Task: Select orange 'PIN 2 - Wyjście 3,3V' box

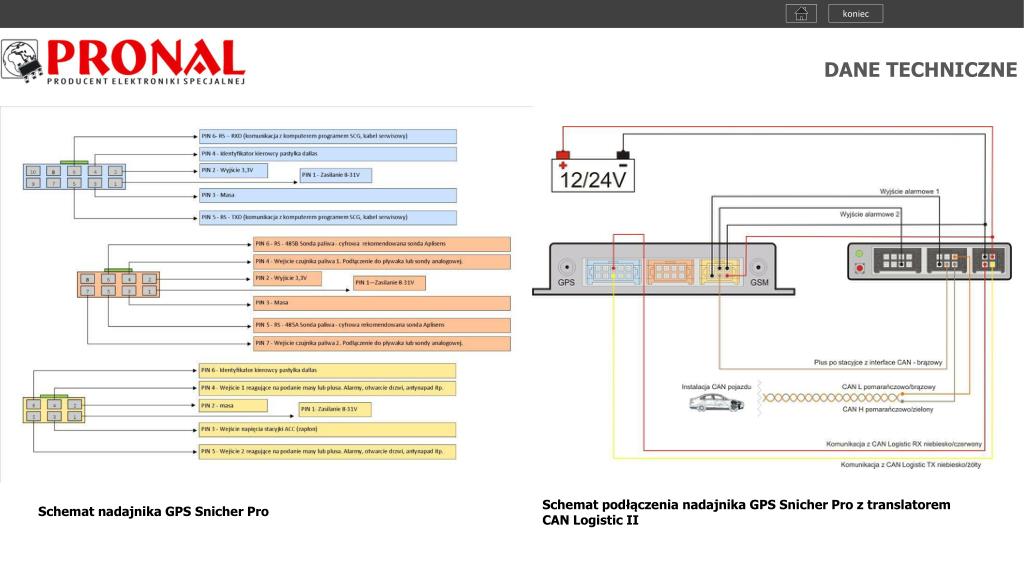Action: (287, 278)
